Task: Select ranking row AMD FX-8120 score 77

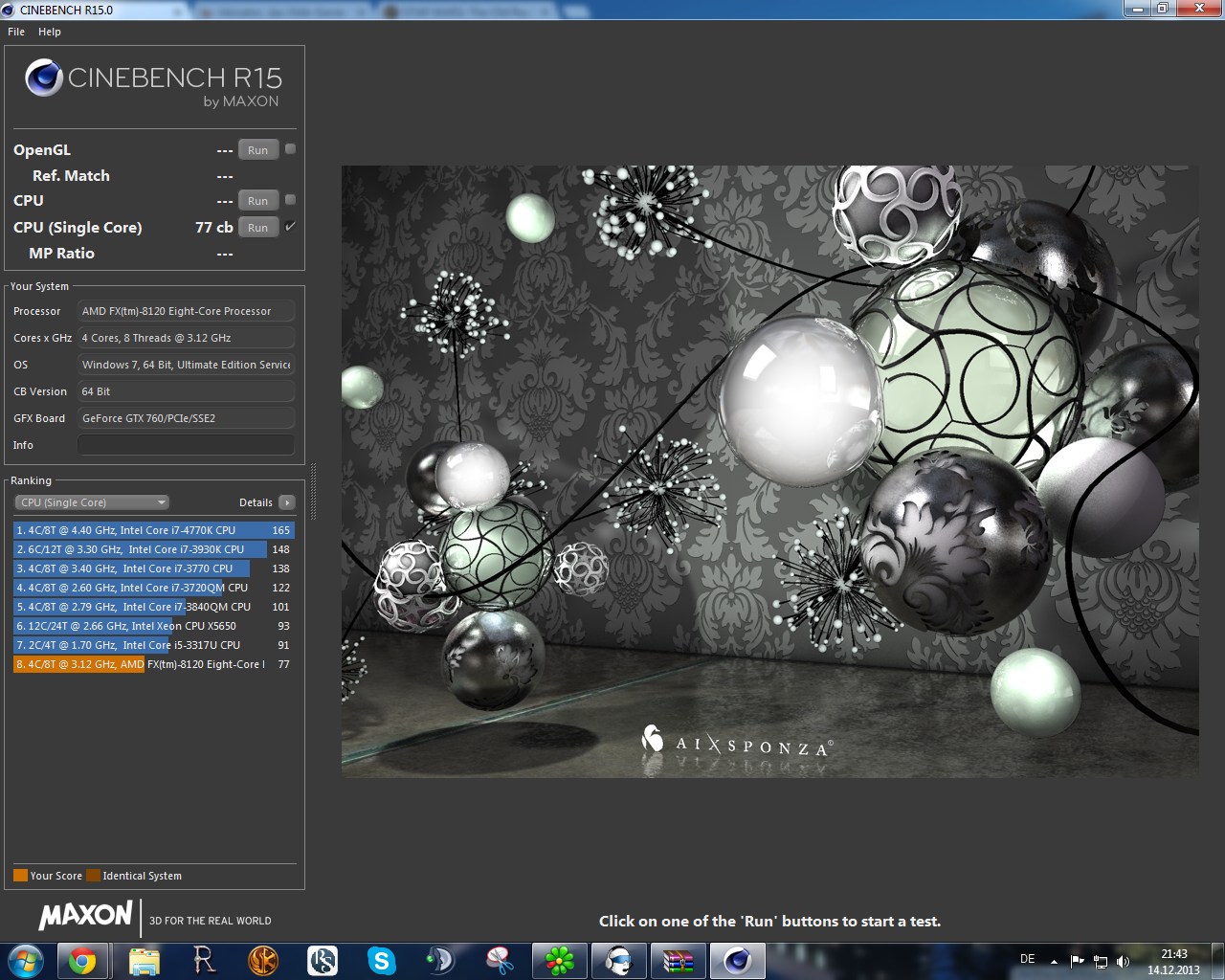Action: click(x=154, y=664)
